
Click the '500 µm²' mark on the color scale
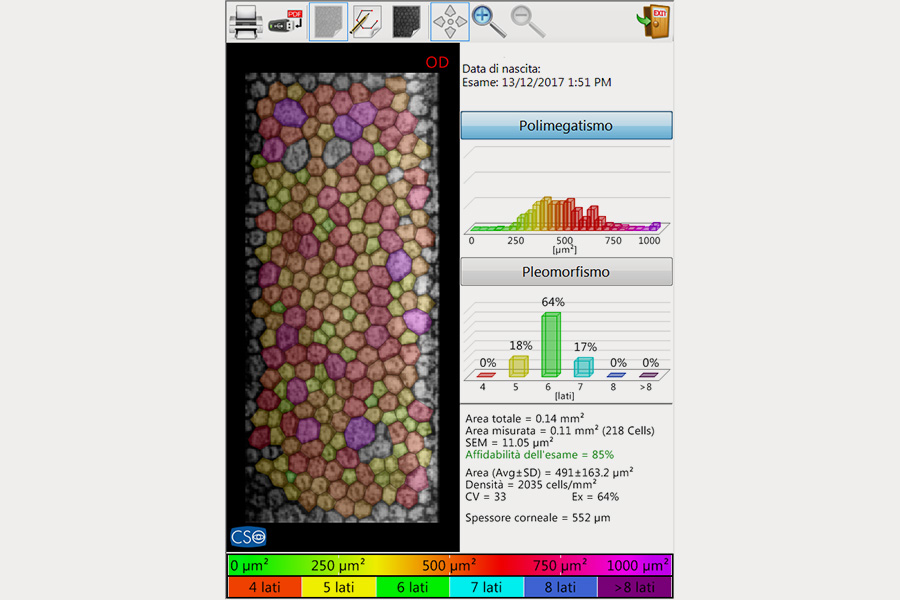(449, 566)
